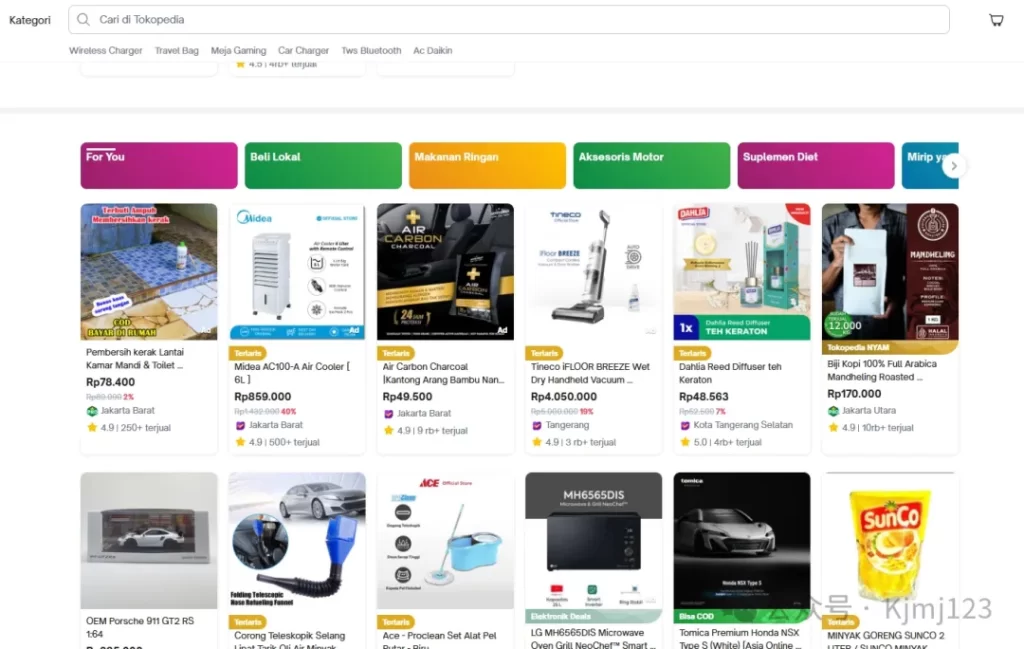This screenshot has width=1024, height=649.
Task: Click the Tokopedia search field
Action: click(x=509, y=20)
